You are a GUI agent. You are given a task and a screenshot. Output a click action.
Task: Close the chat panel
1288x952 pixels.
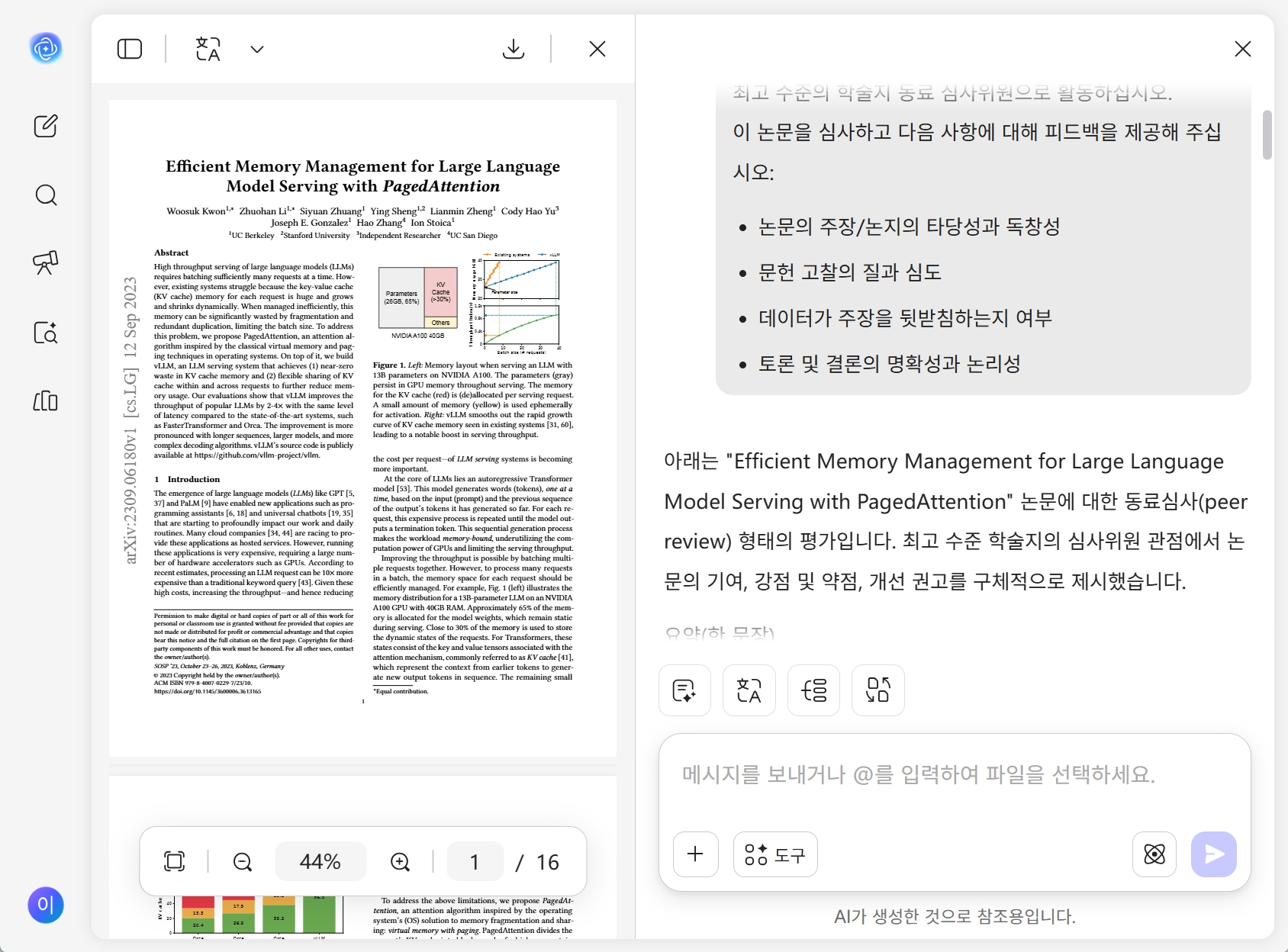tap(1243, 49)
